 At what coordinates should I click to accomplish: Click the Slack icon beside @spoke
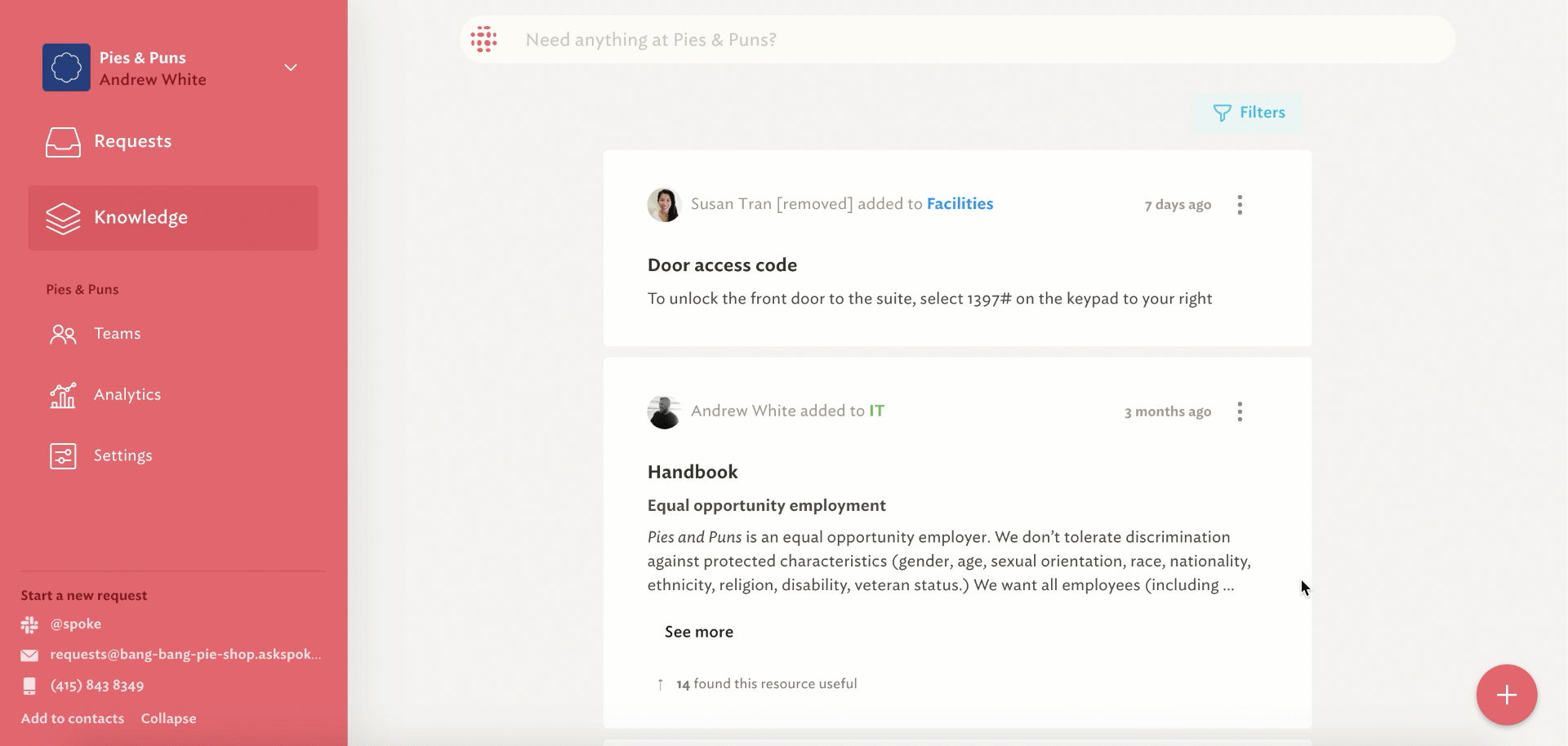29,624
